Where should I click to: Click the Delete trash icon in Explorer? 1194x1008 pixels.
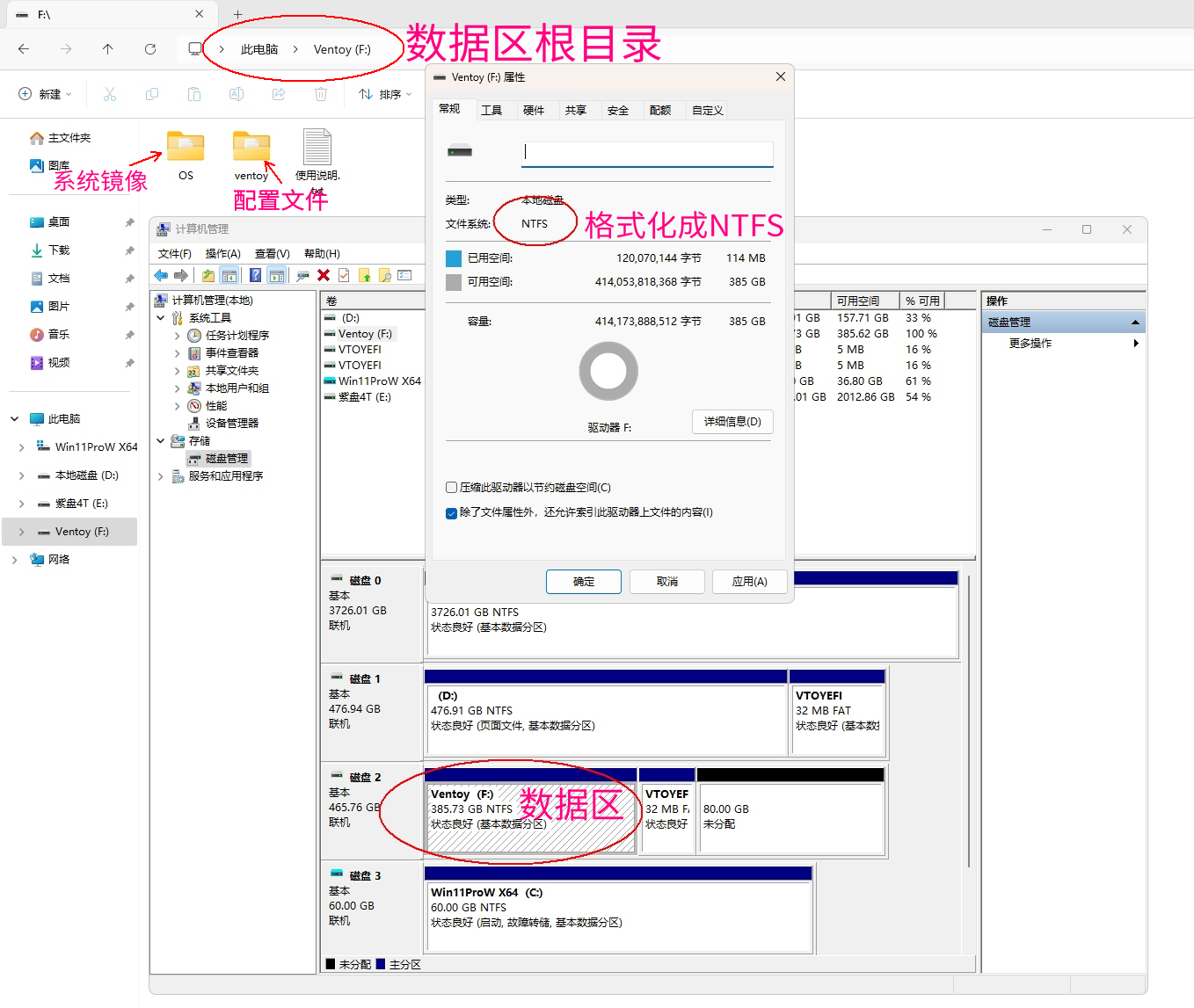click(321, 94)
